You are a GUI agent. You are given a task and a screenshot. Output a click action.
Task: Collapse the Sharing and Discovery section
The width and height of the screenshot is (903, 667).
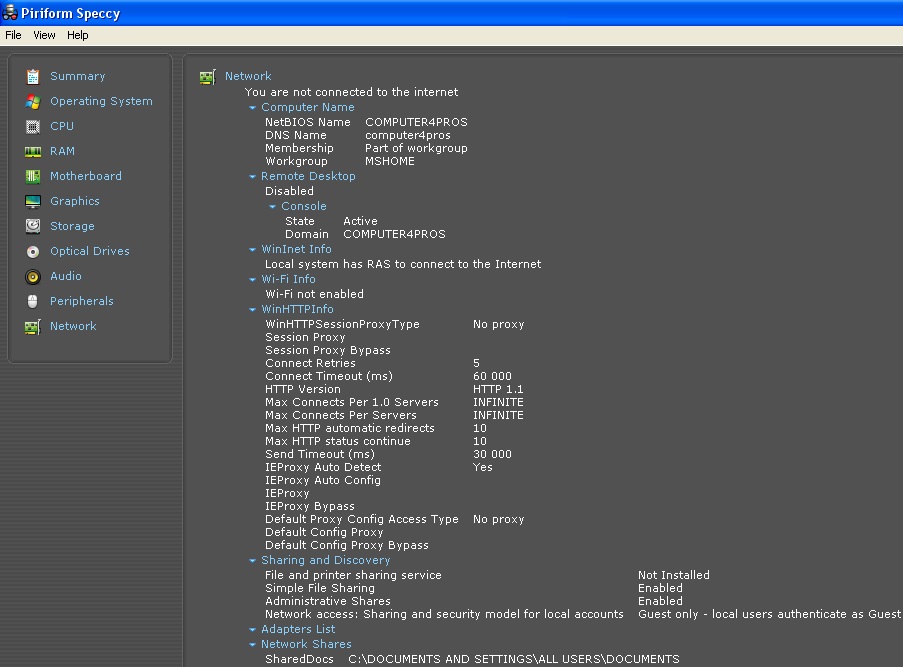[252, 560]
